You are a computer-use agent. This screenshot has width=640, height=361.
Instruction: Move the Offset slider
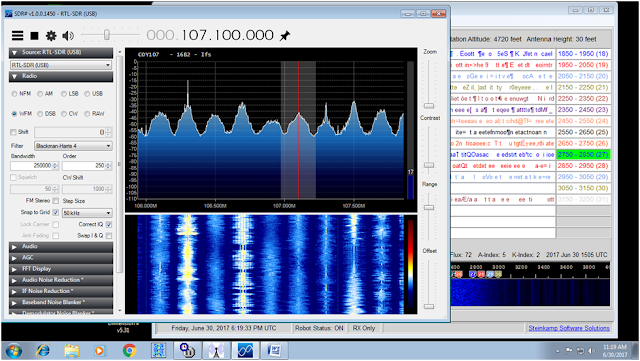[x=429, y=306]
